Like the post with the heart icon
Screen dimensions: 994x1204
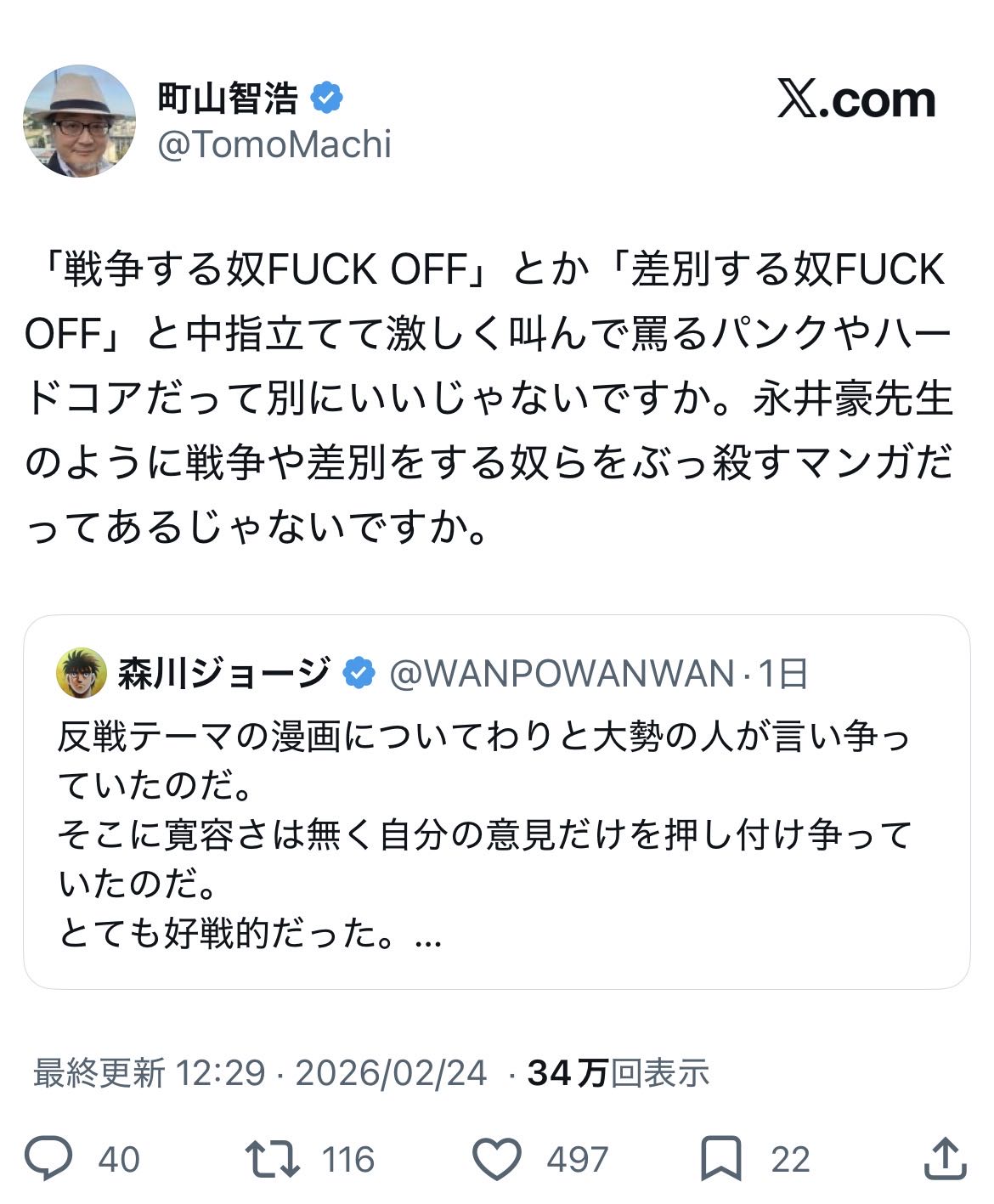pos(496,1159)
